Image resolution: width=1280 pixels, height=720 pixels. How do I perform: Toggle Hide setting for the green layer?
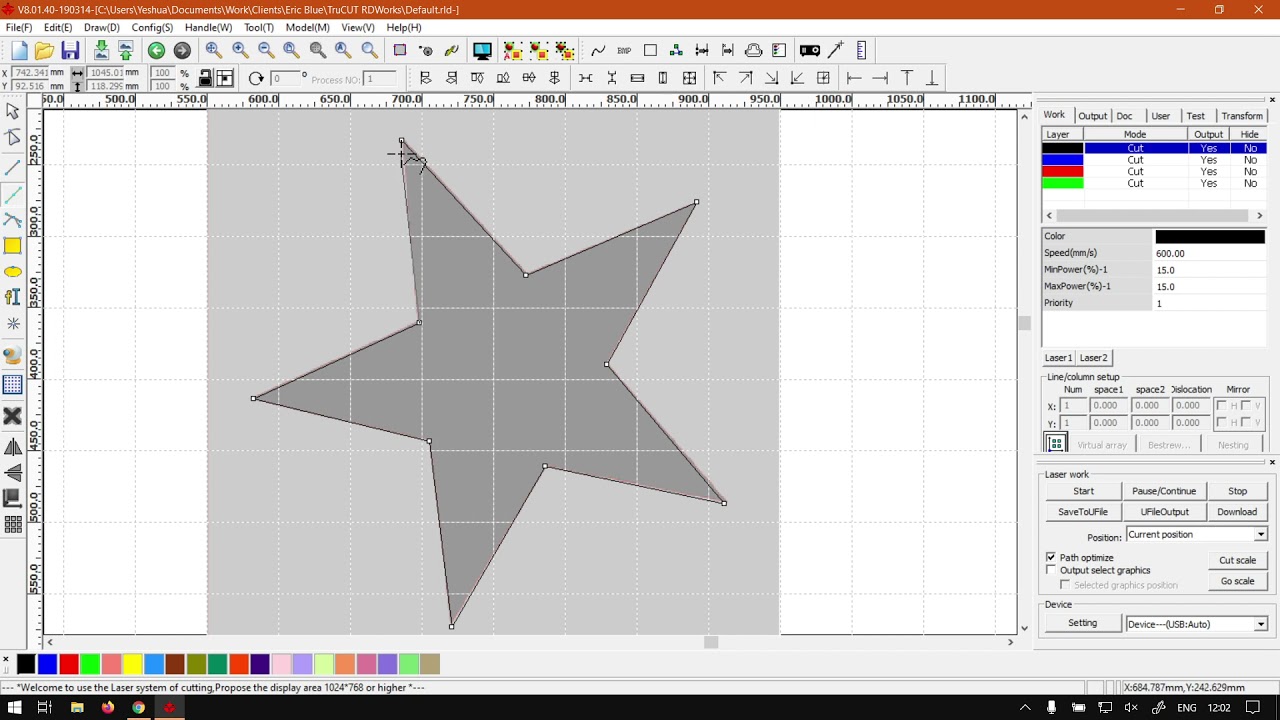point(1250,184)
